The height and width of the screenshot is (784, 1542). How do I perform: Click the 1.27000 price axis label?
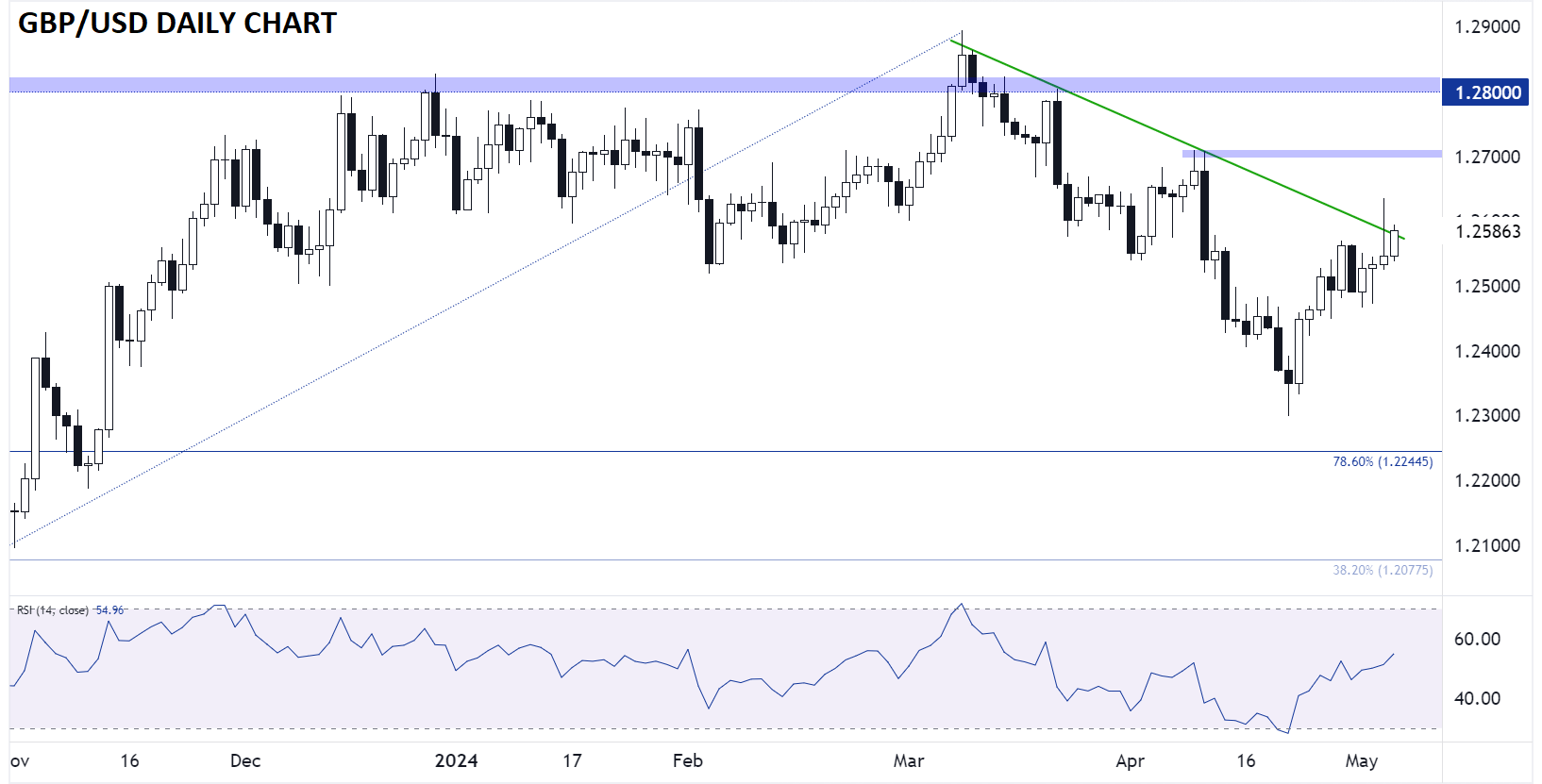pos(1487,157)
